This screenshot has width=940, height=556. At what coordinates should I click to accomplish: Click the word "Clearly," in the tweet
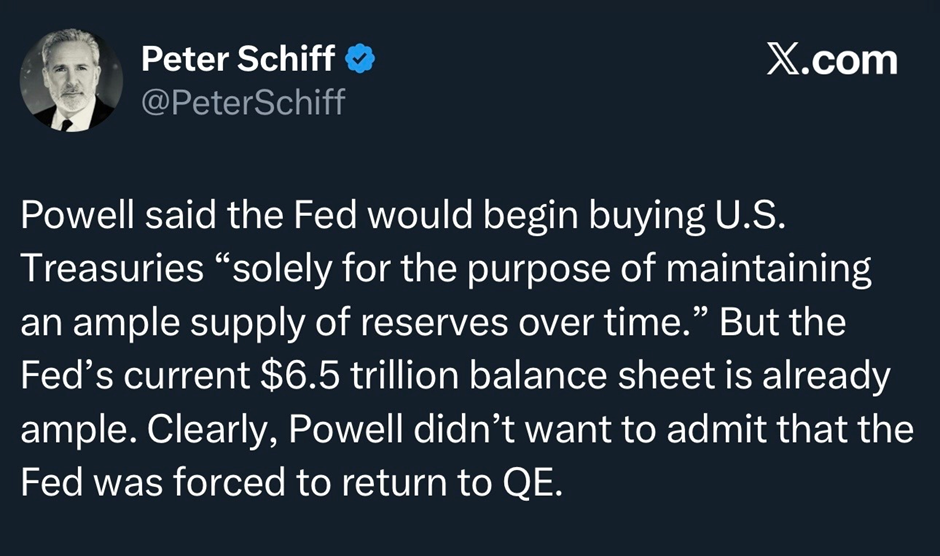point(209,429)
